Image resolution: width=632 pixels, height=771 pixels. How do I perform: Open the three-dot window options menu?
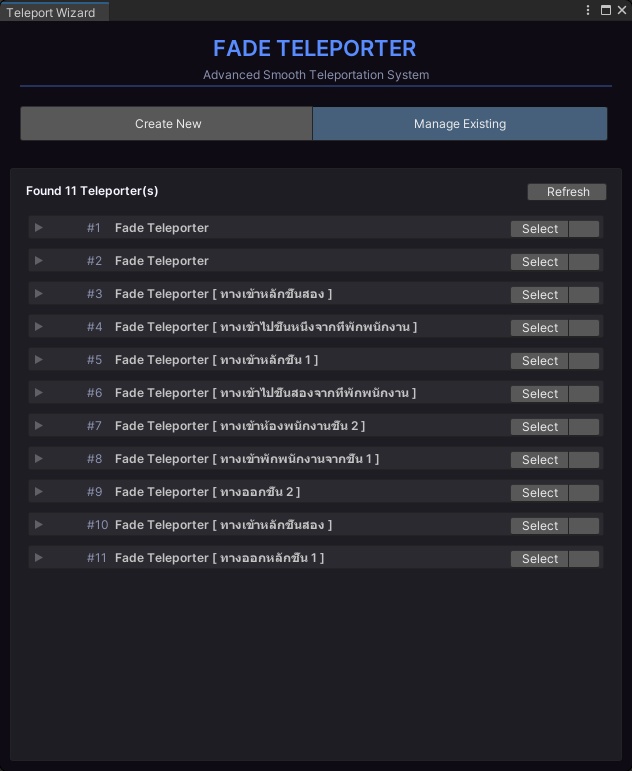588,10
